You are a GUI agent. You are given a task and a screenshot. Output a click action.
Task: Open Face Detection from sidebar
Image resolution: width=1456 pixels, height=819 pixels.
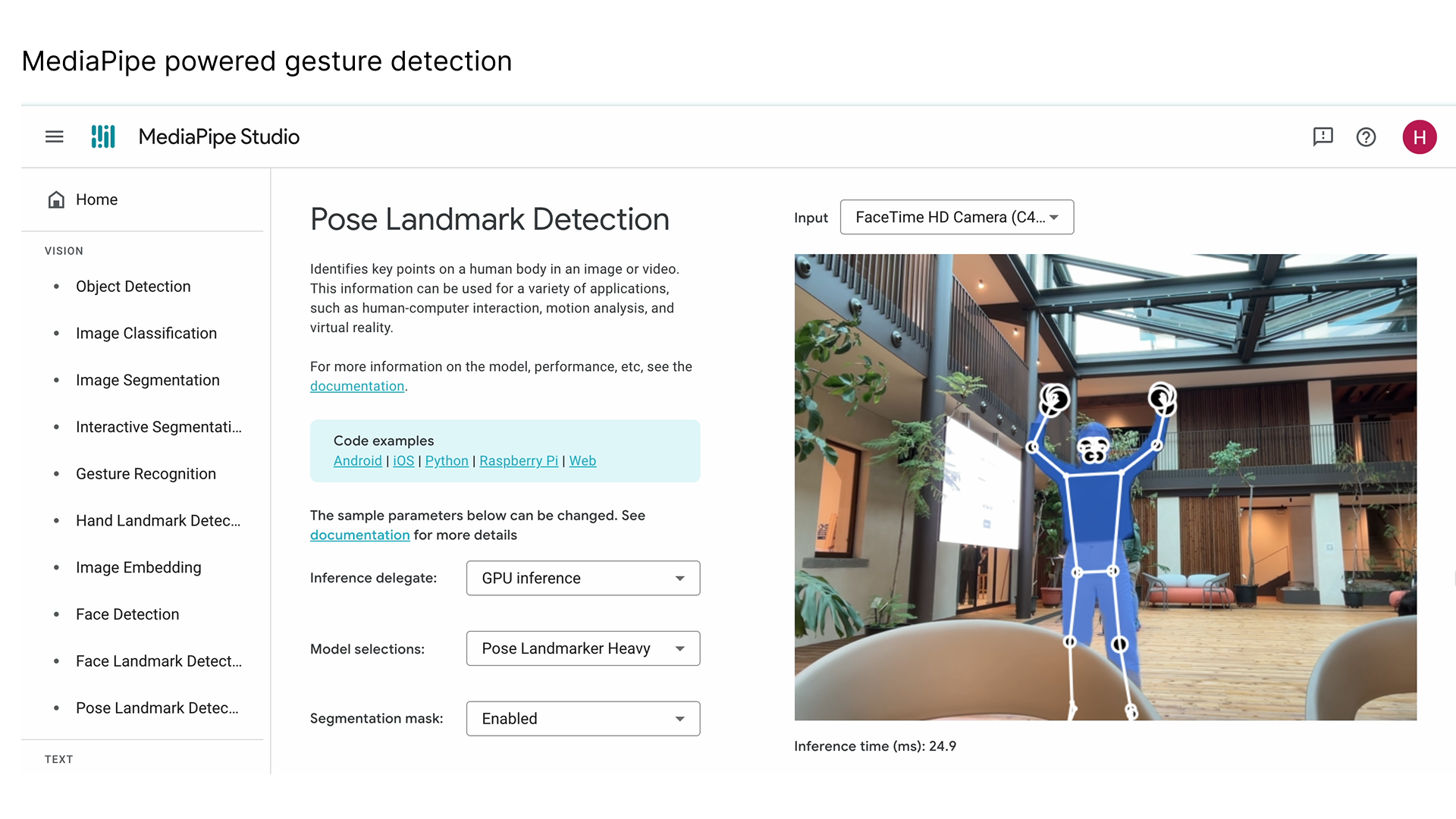click(x=127, y=614)
